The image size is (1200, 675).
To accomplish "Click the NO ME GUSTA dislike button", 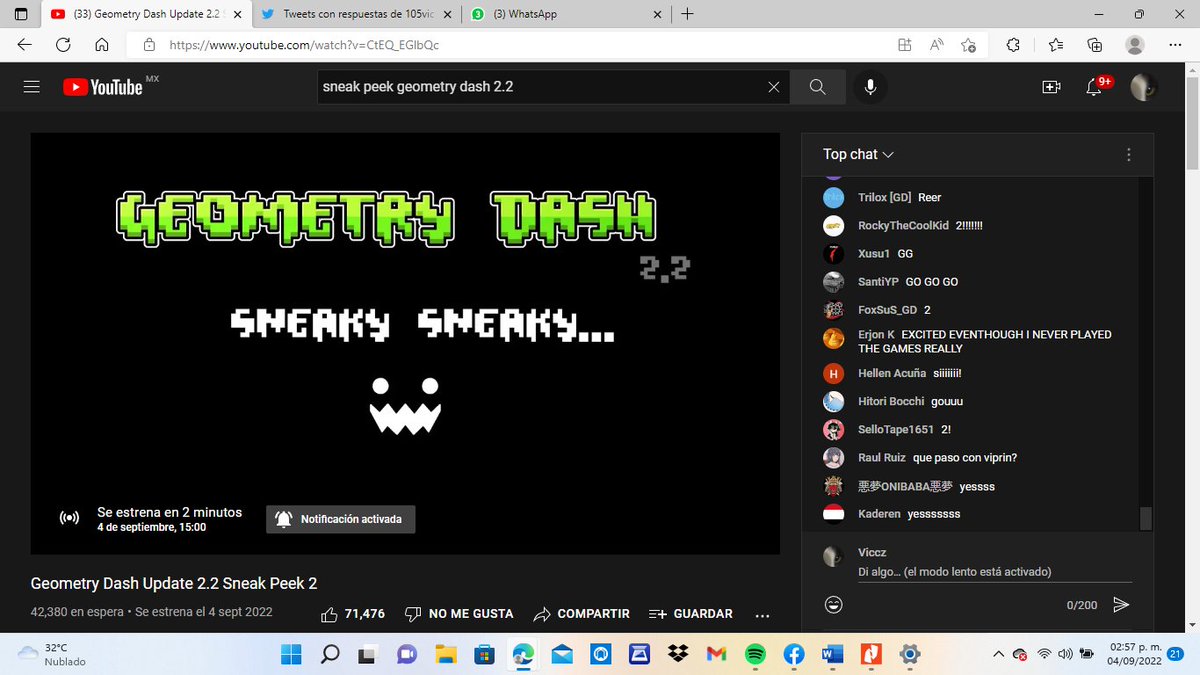I will [x=459, y=614].
